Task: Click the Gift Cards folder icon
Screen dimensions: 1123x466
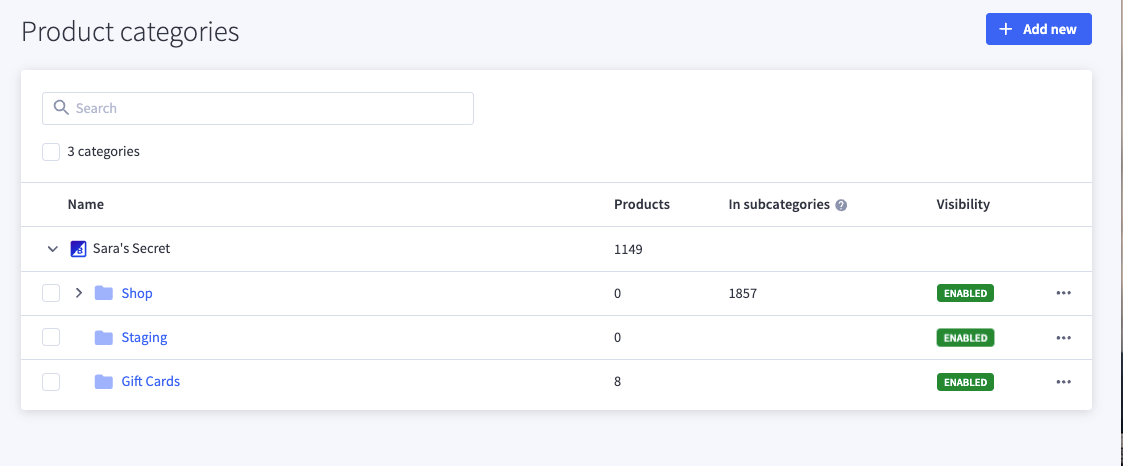Action: (x=104, y=382)
